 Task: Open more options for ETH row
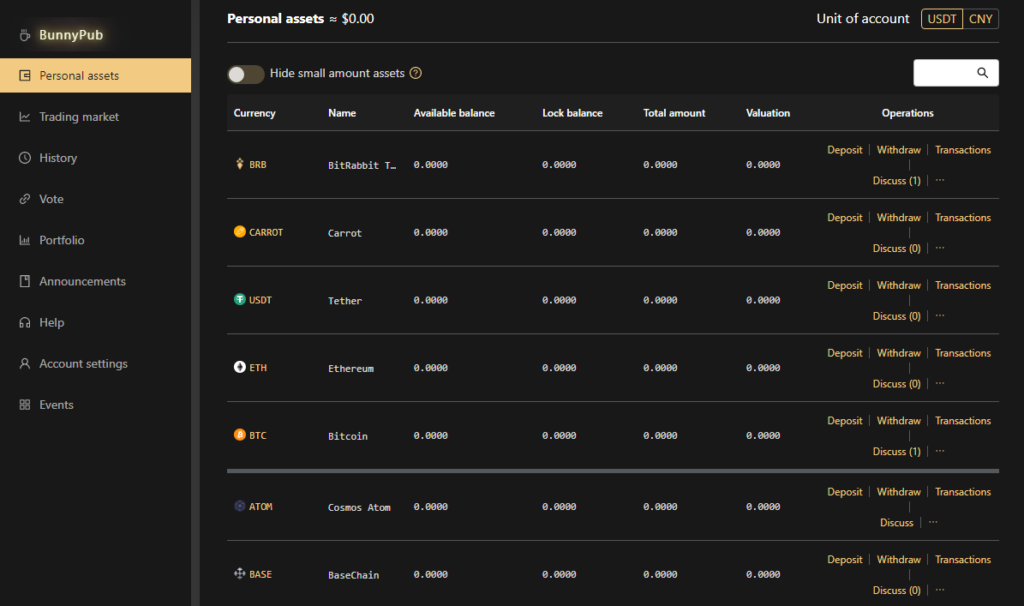tap(940, 383)
